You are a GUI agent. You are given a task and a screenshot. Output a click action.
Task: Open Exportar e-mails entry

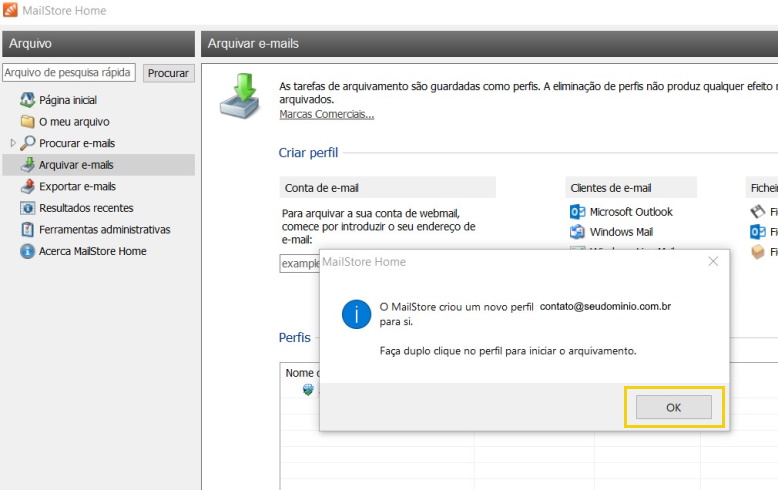77,186
